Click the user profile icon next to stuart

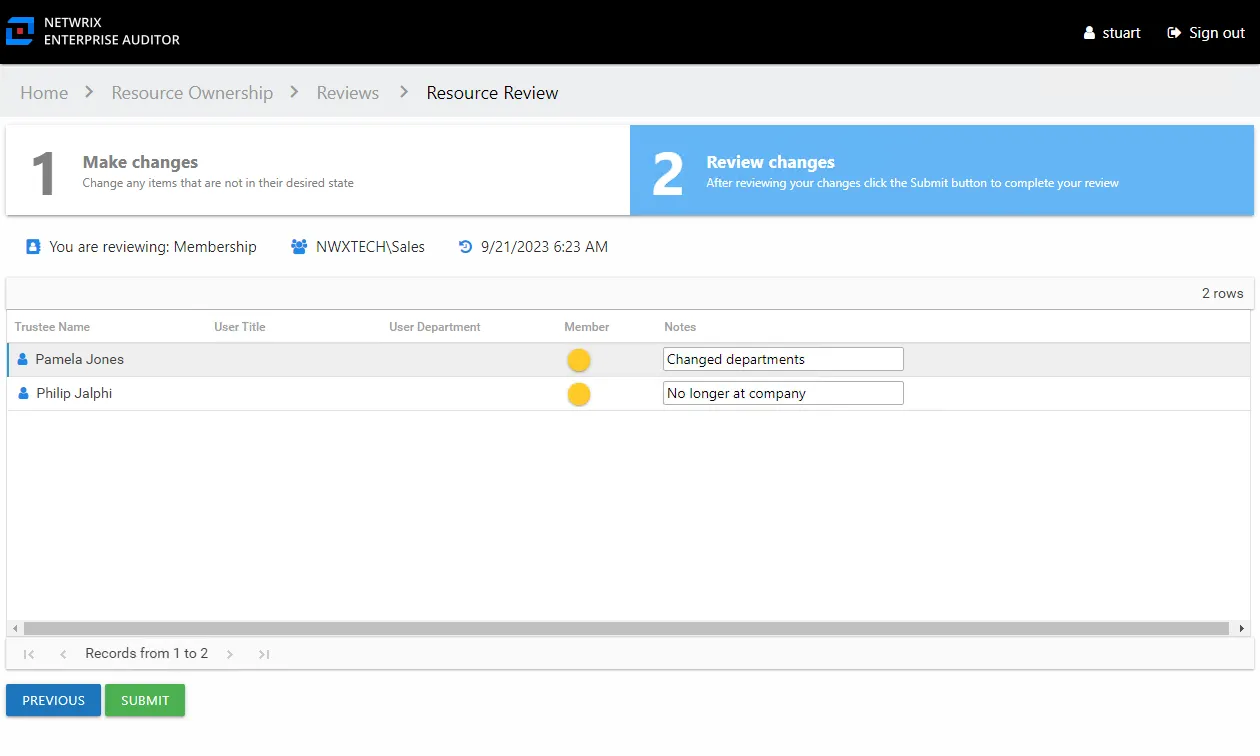[x=1089, y=33]
